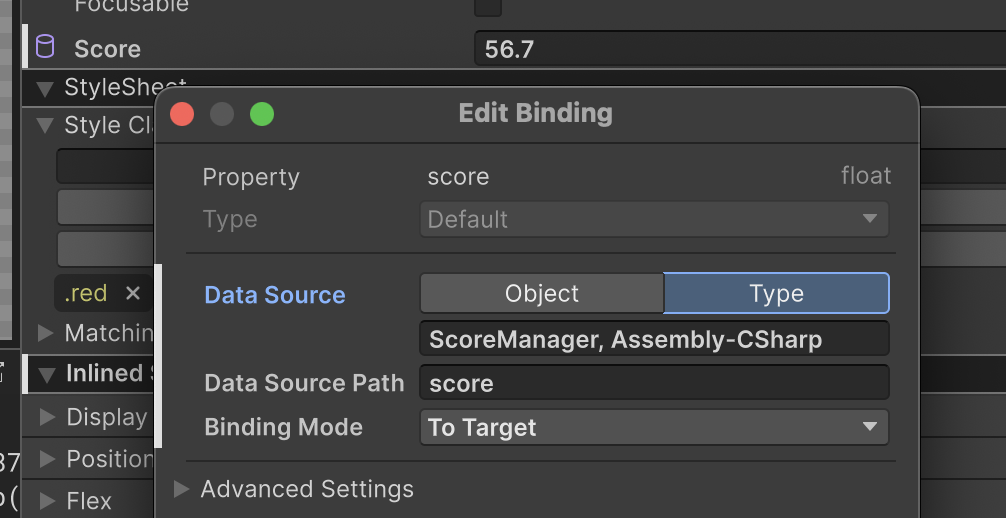This screenshot has height=518, width=1006.
Task: Toggle the Focusable checkbox
Action: 488,6
